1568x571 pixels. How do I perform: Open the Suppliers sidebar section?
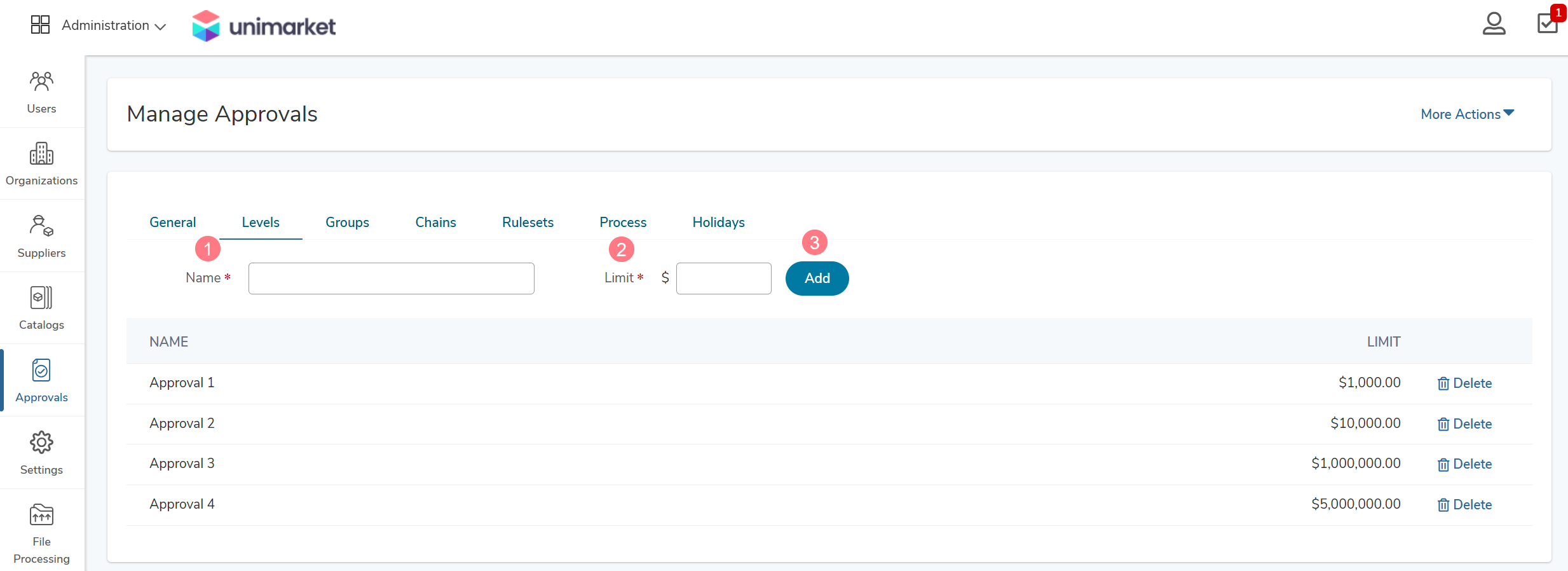41,237
